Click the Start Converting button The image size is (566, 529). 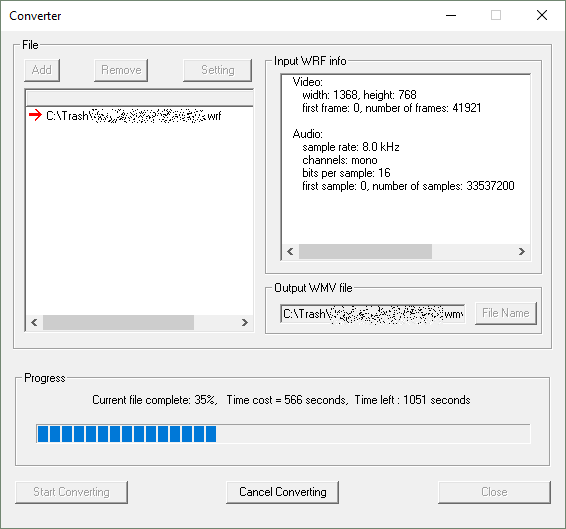tap(71, 492)
